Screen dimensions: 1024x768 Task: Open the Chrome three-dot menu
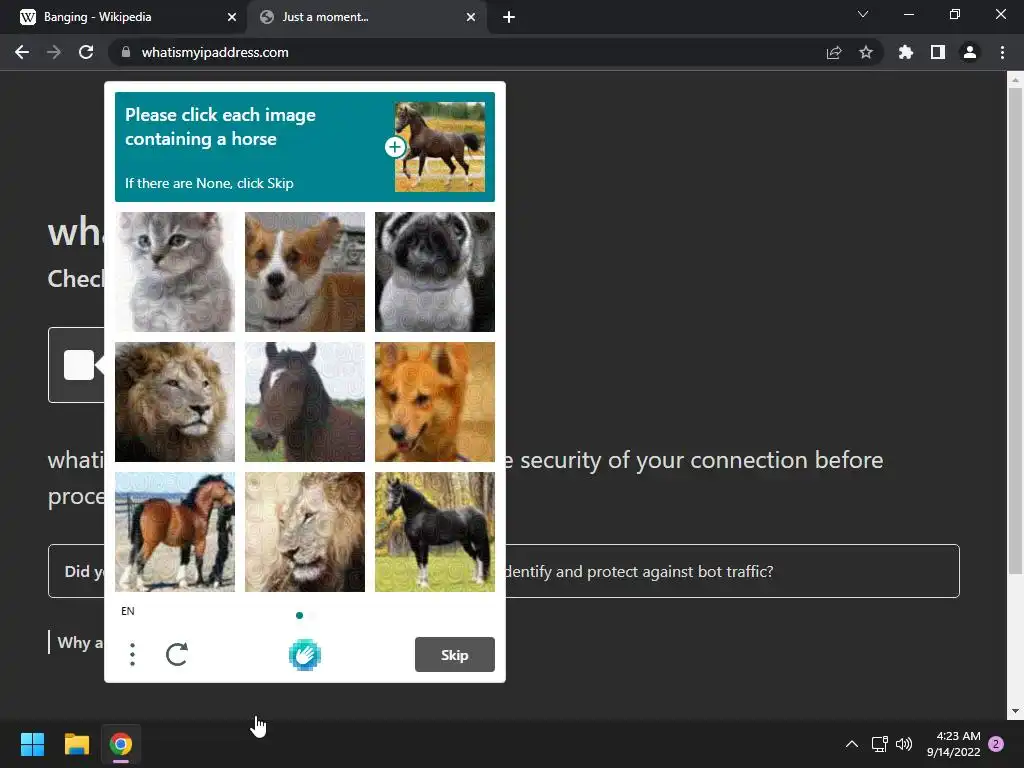tap(1002, 52)
